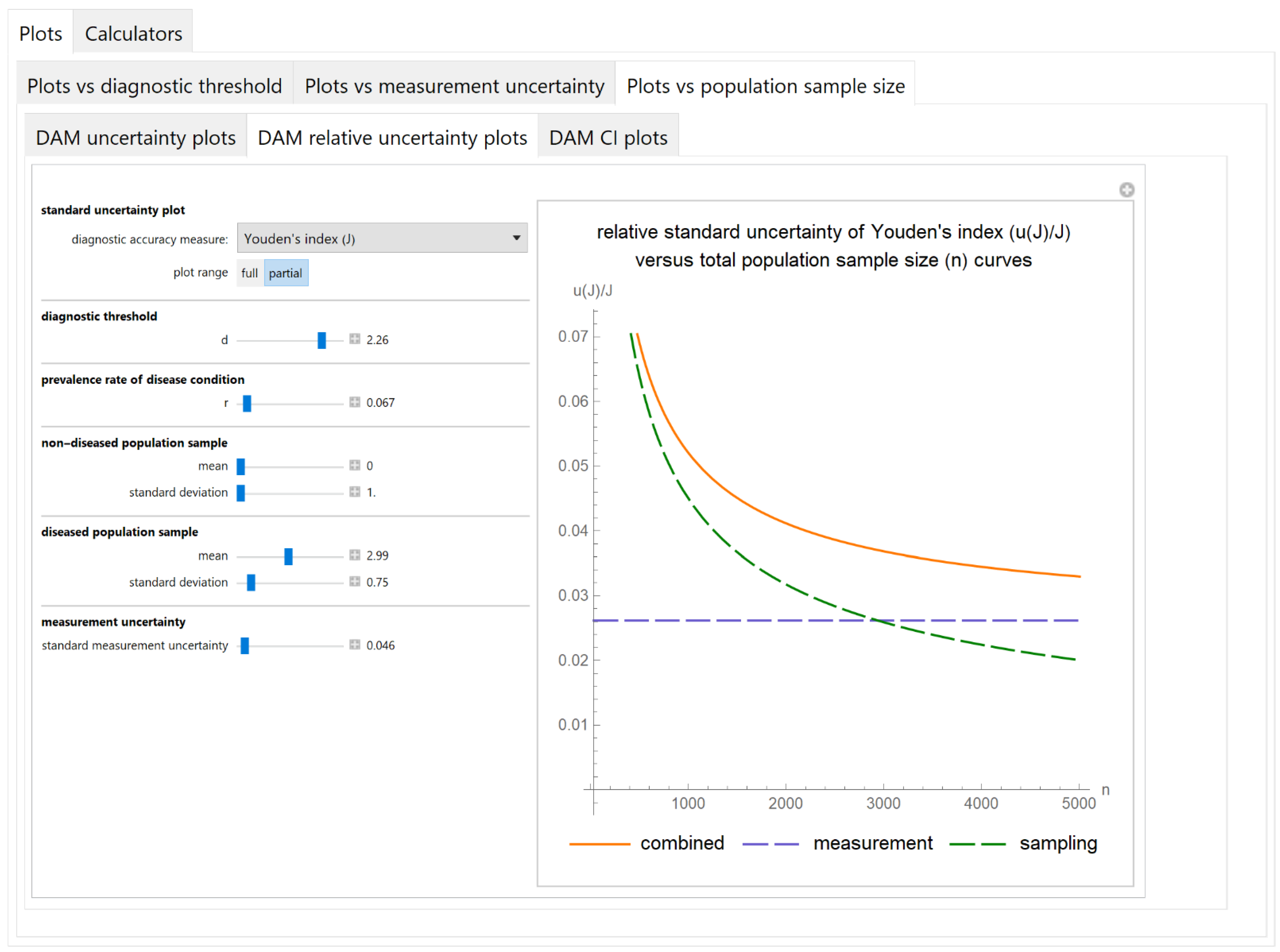Expand controls for diagnostic threshold d slider
1280x952 pixels.
point(354,339)
